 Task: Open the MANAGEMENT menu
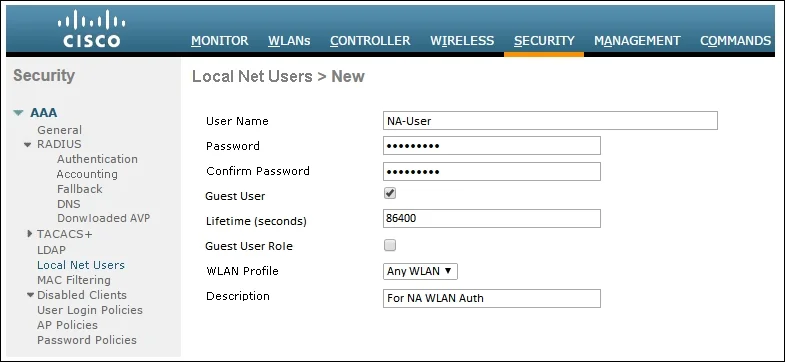[x=637, y=41]
